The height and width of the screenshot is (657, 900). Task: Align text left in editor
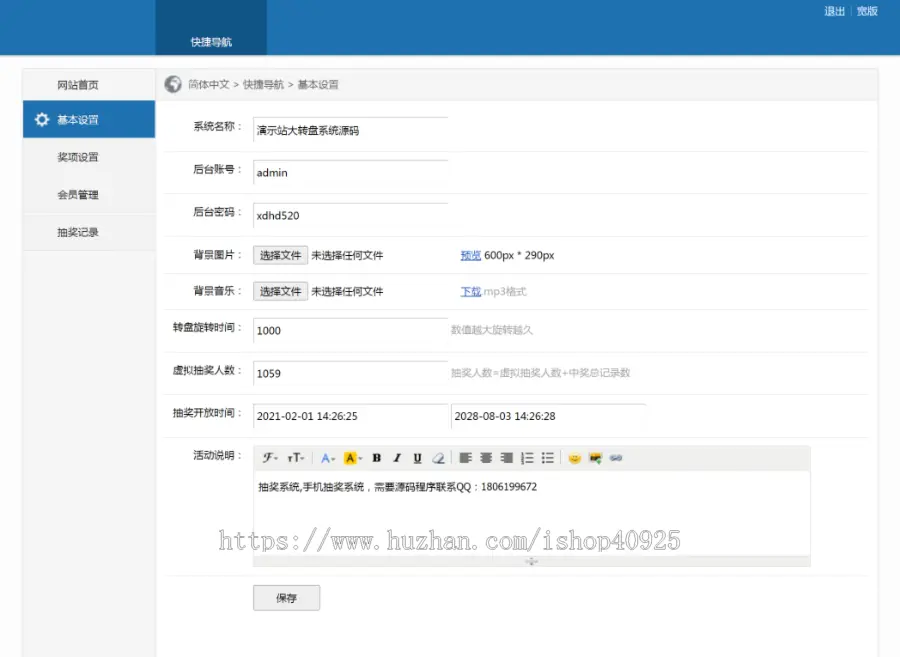[x=465, y=458]
